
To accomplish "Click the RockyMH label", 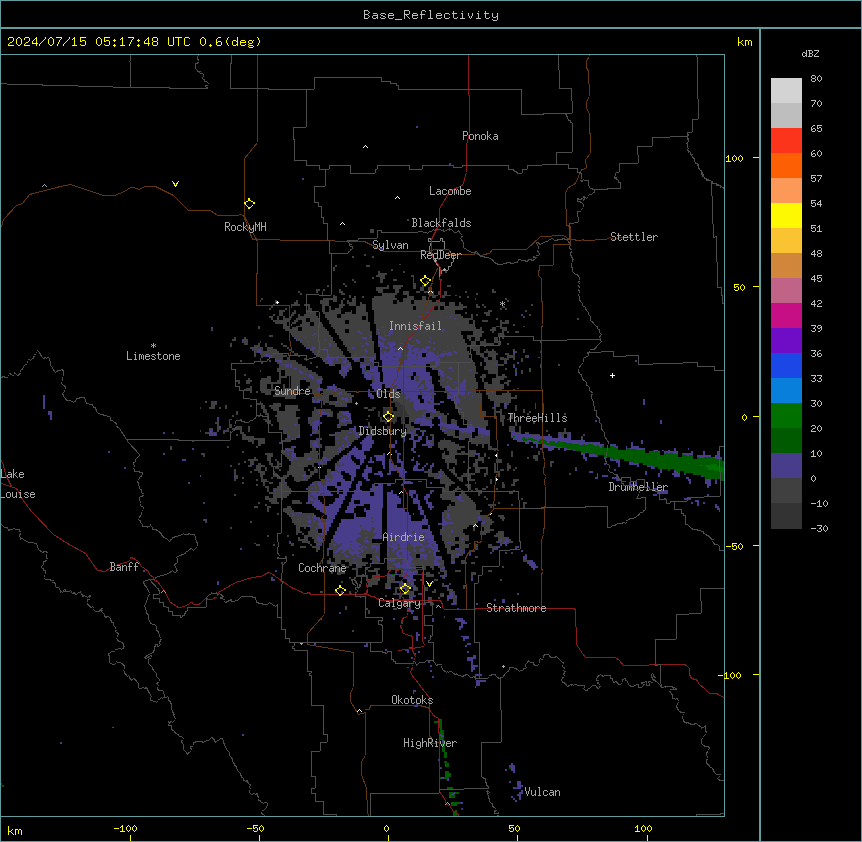I will click(x=245, y=227).
